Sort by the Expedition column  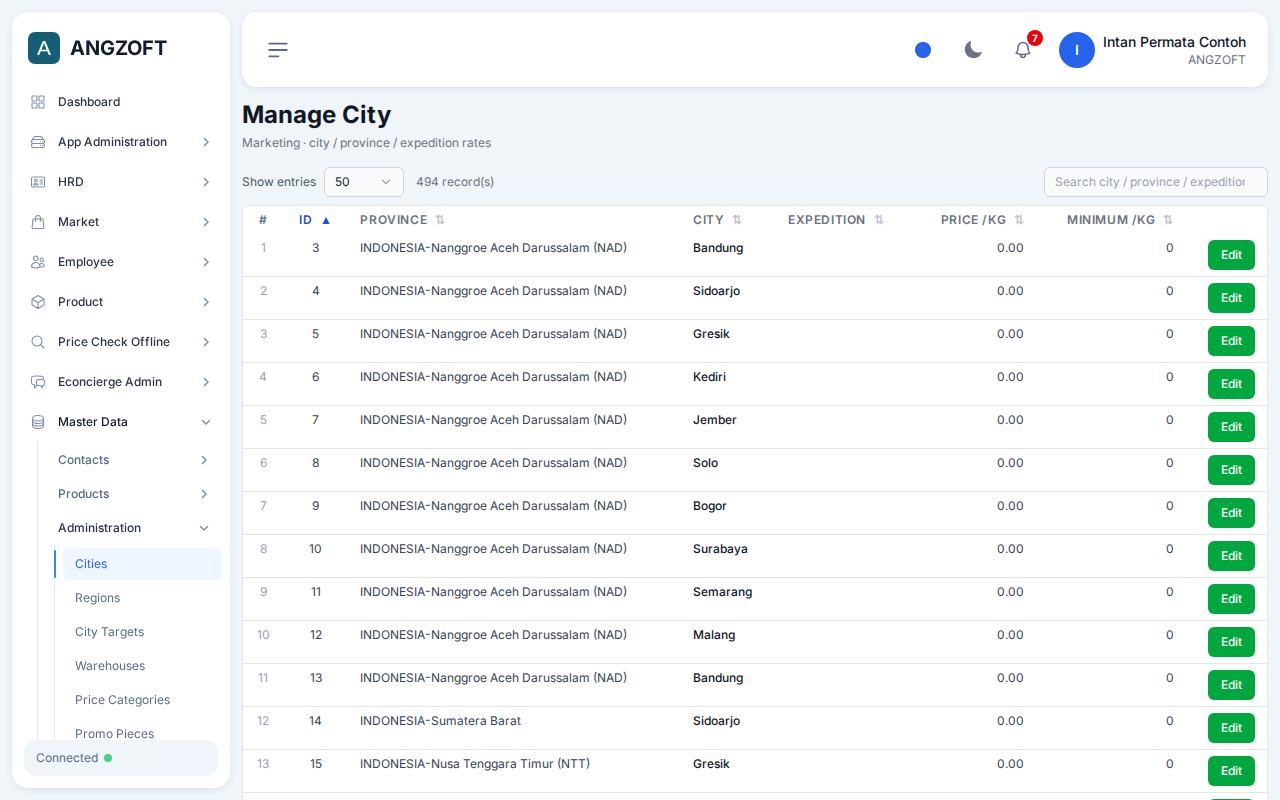click(x=836, y=220)
